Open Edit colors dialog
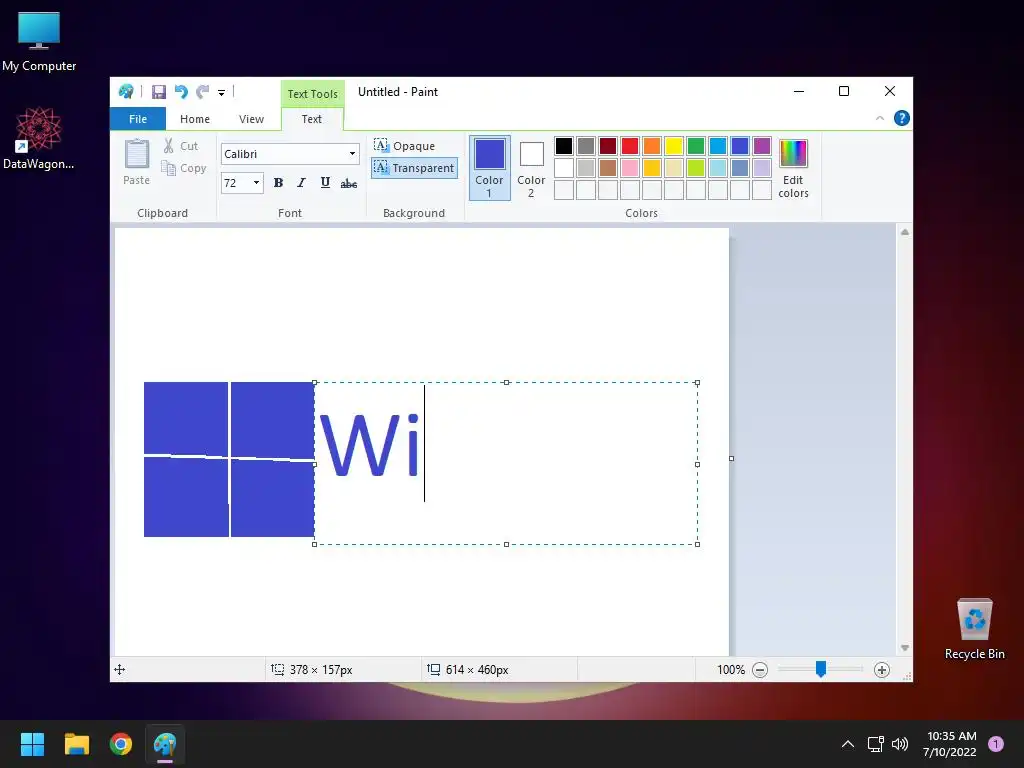The width and height of the screenshot is (1024, 768). [x=793, y=168]
